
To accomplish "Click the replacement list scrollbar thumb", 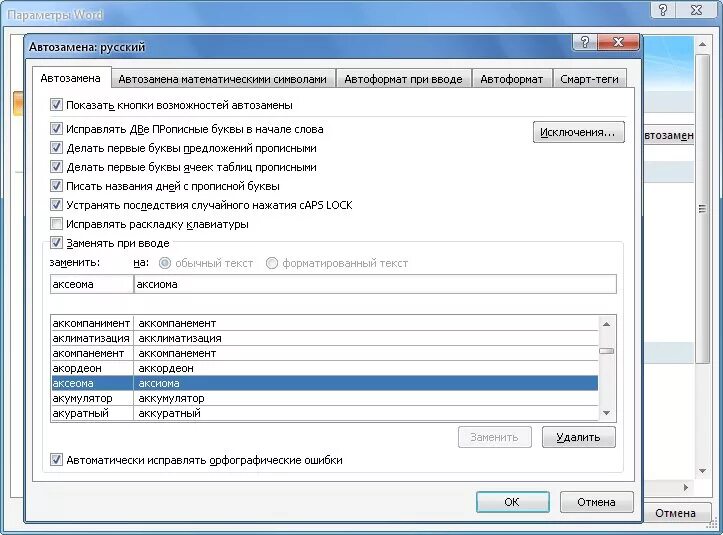I will click(606, 351).
